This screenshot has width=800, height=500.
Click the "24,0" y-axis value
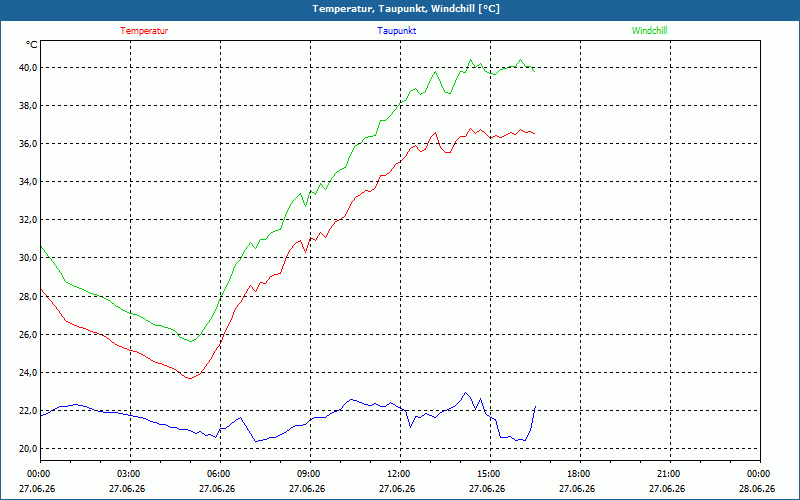[28, 372]
